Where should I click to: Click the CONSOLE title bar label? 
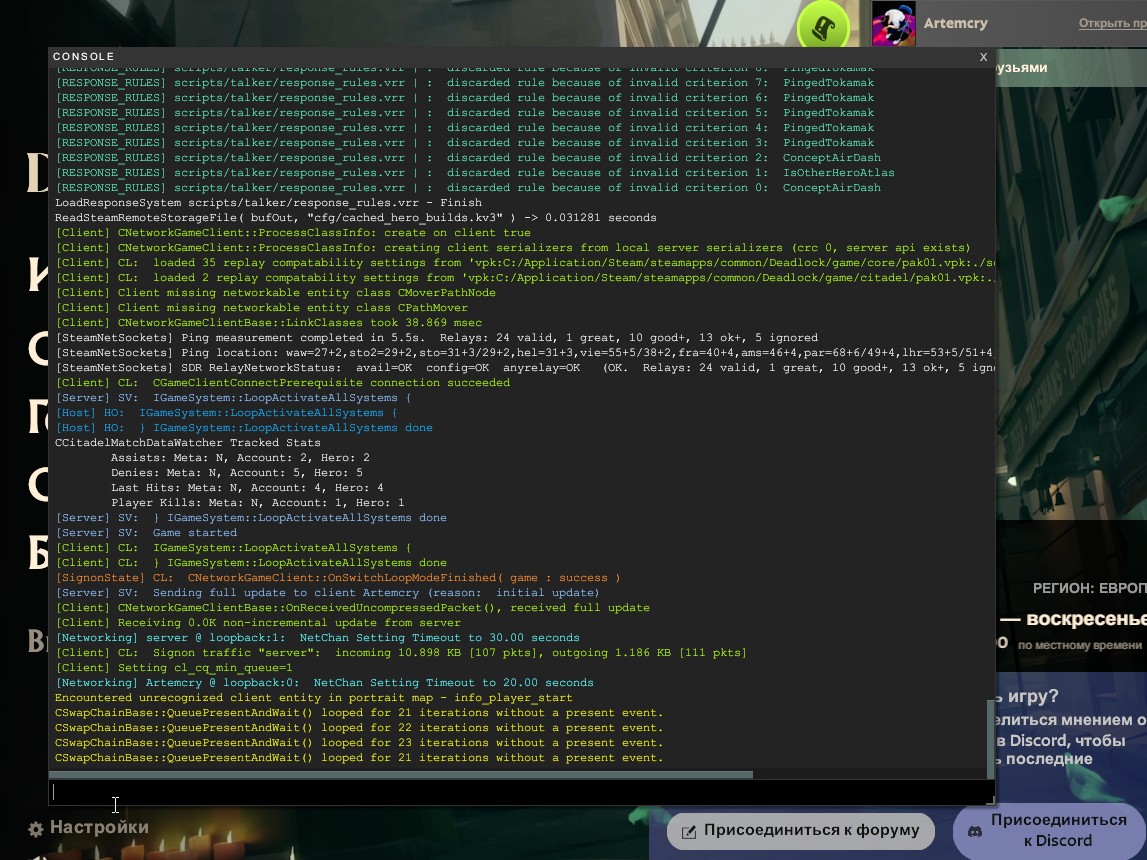click(x=83, y=56)
